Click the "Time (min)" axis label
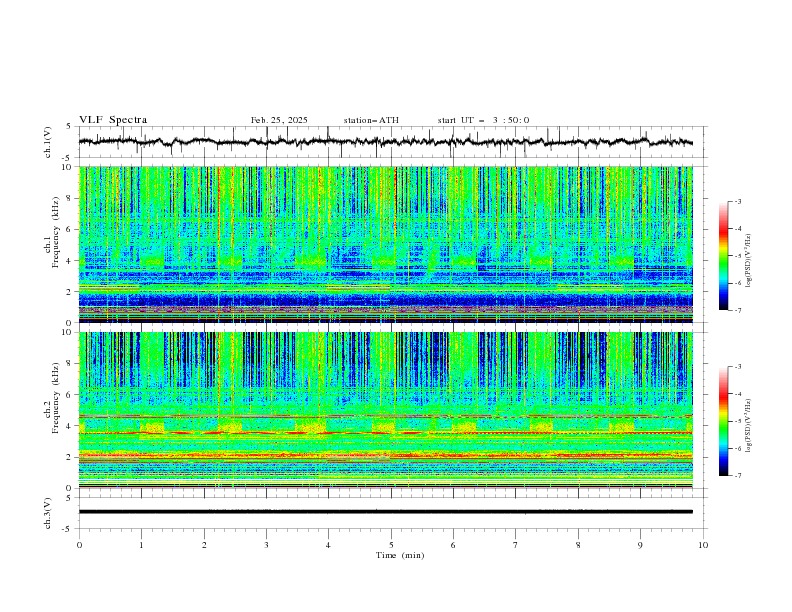The height and width of the screenshot is (612, 792). pos(400,555)
